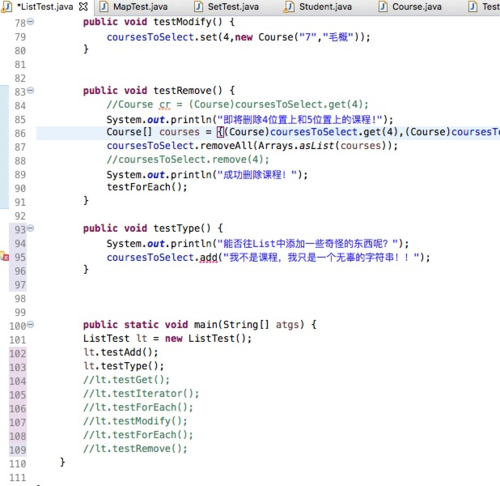Screen dimensions: 500x486
Task: Click the Java file icon of SetTest.java tab
Action: [x=199, y=7]
